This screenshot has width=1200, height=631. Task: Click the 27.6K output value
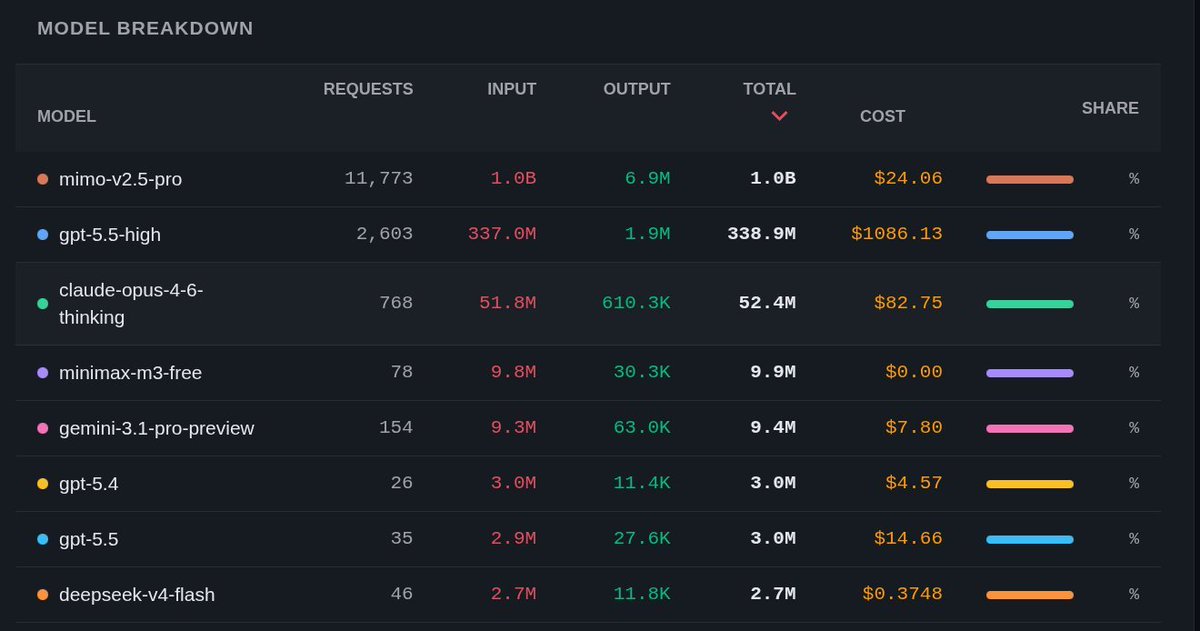[x=642, y=539]
